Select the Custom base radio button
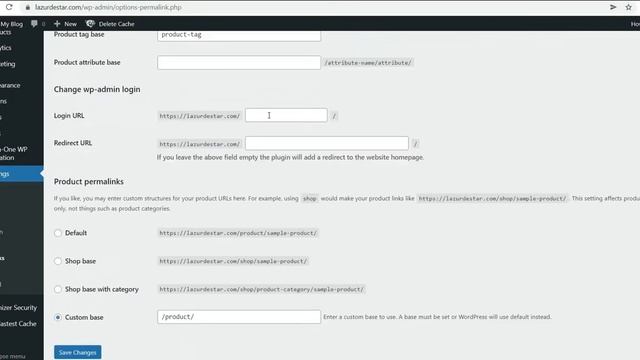Viewport: 640px width, 360px height. click(x=58, y=317)
